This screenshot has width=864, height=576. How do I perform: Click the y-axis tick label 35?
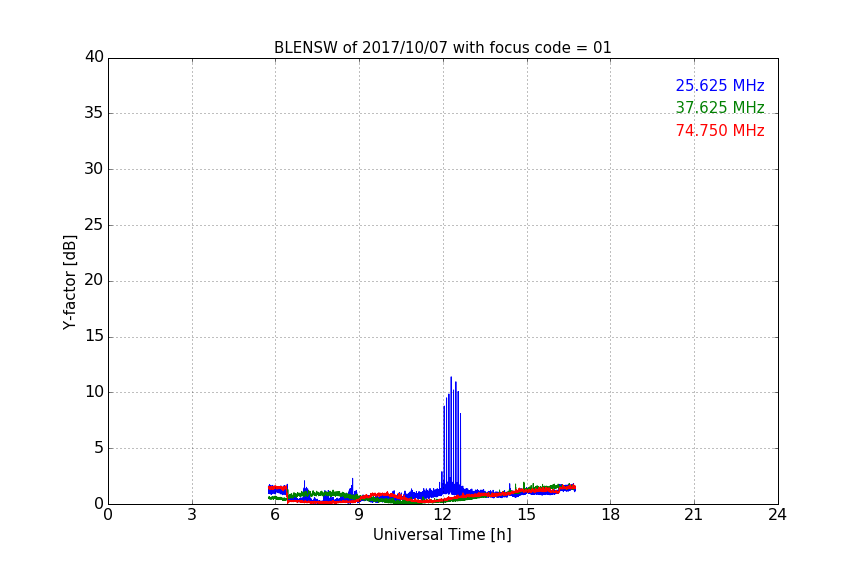(94, 113)
